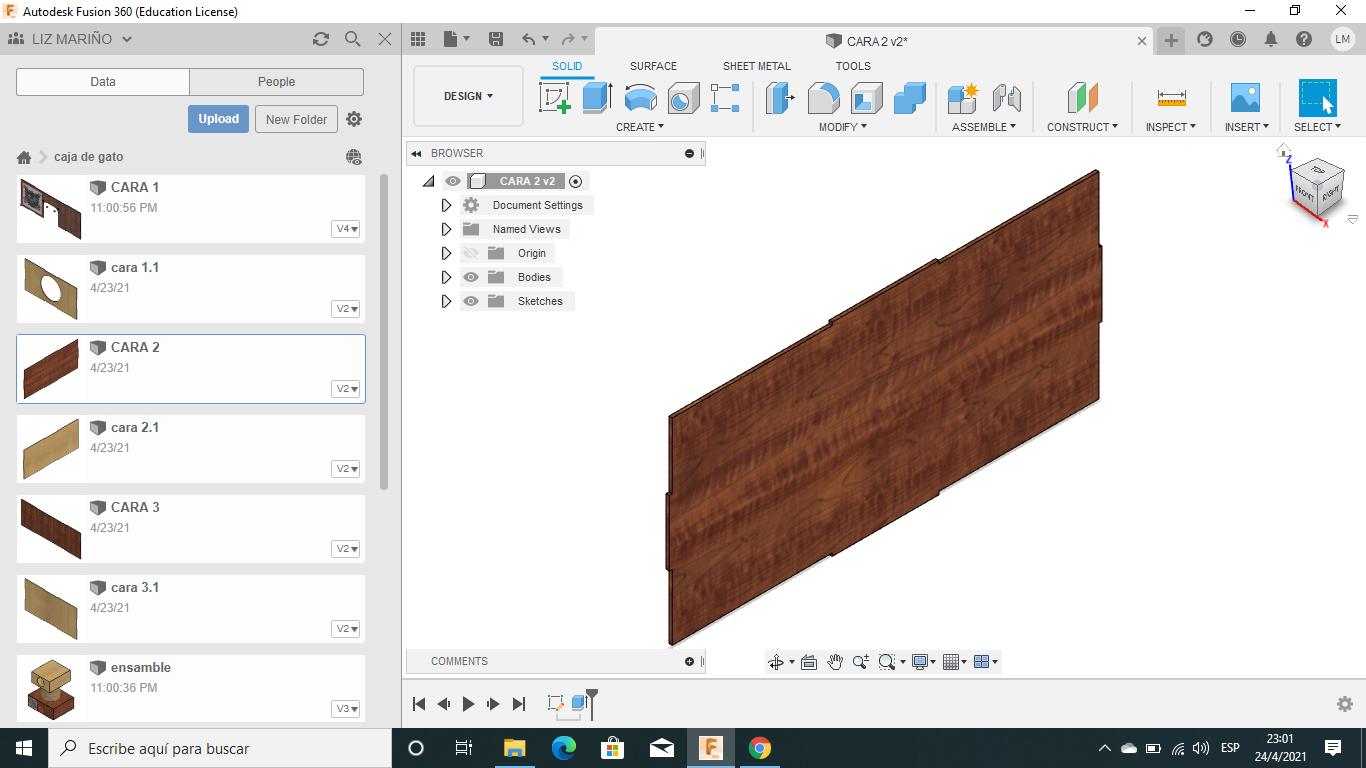Expand the Comments panel plus button
Screen dimensions: 1366x768
(x=689, y=661)
